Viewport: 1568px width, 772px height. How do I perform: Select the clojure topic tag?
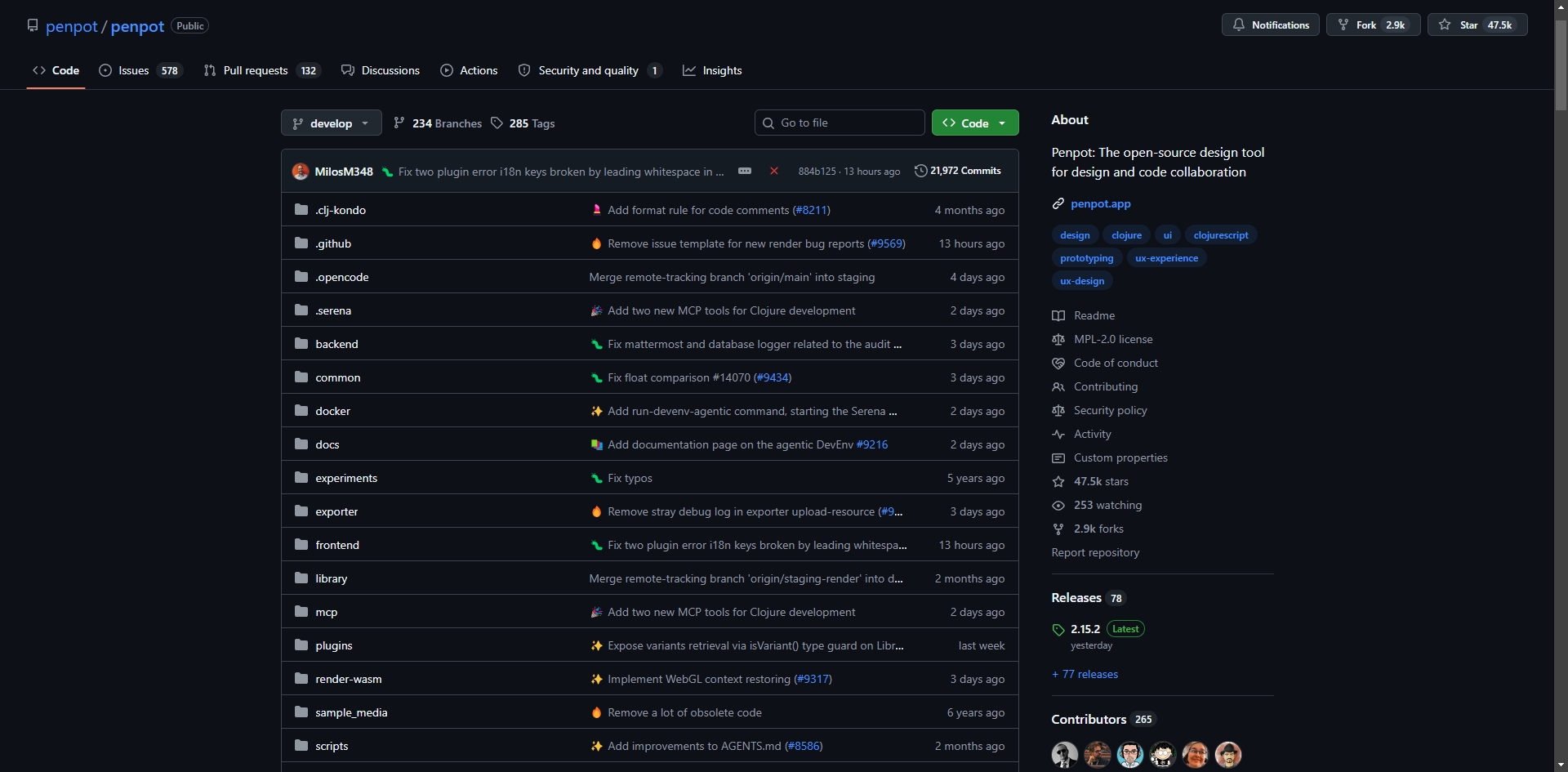(x=1127, y=235)
